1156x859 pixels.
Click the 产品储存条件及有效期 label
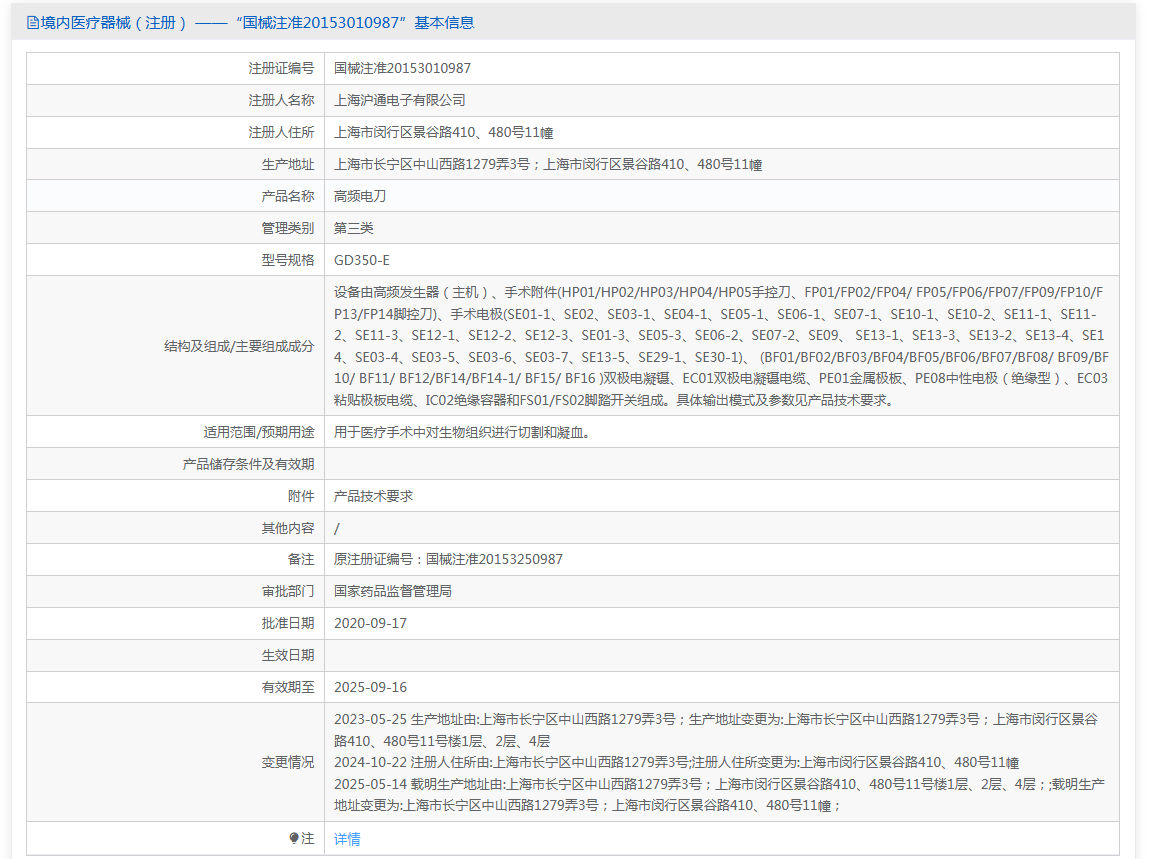click(248, 465)
